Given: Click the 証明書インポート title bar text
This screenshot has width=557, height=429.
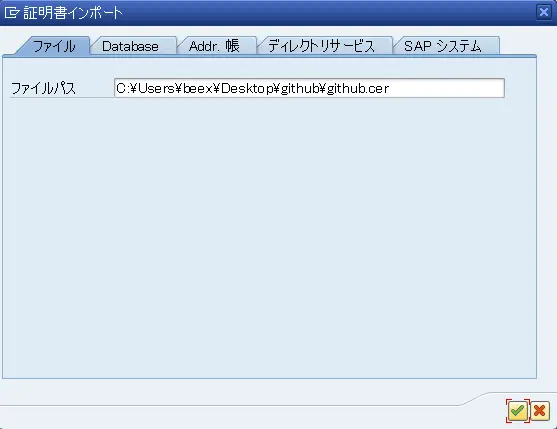Looking at the screenshot, I should tap(73, 13).
